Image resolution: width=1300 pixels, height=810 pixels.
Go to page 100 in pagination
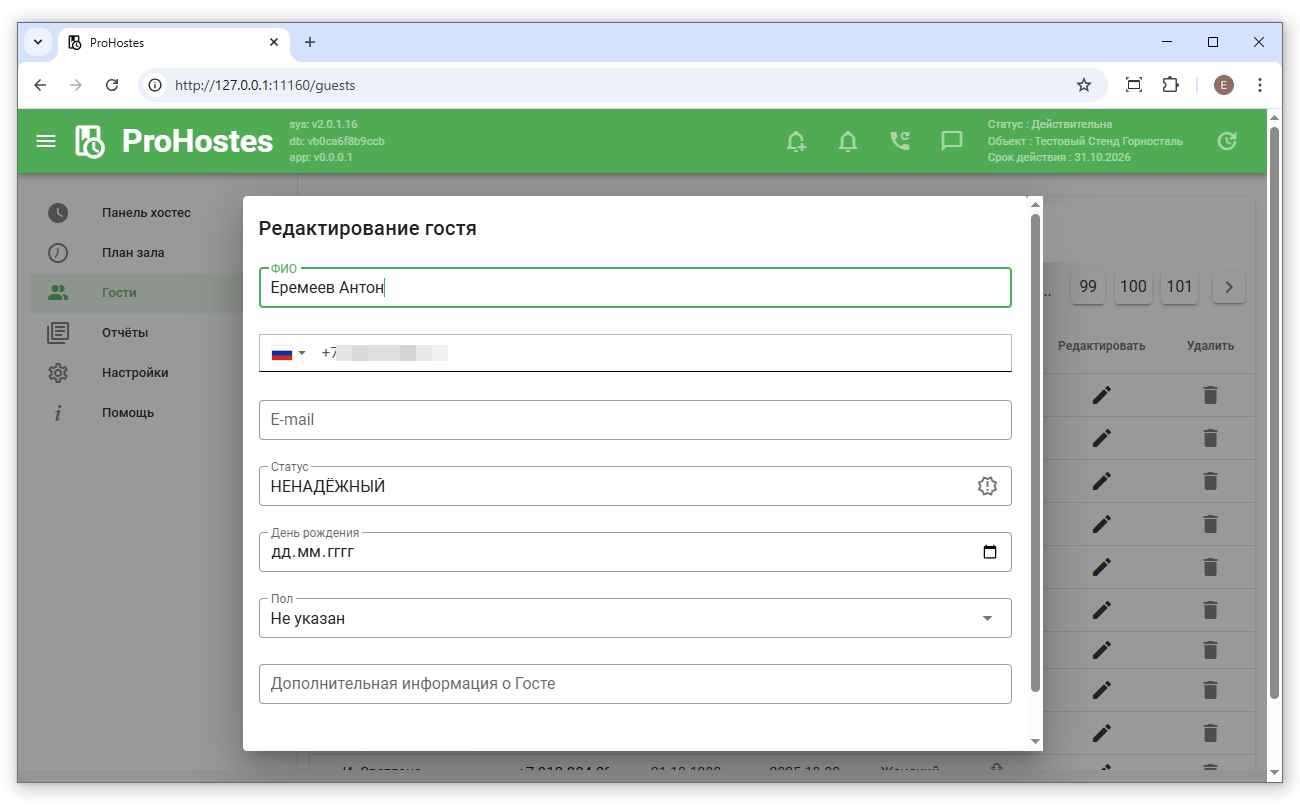click(x=1133, y=287)
